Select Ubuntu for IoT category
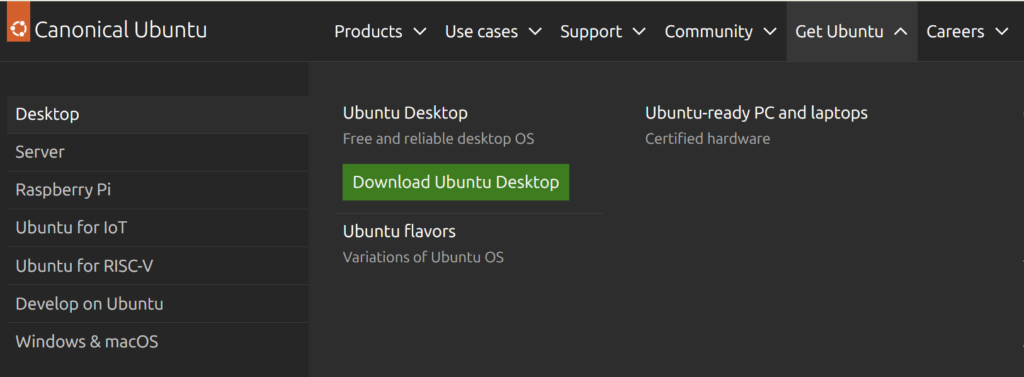1024x377 pixels. coord(157,228)
